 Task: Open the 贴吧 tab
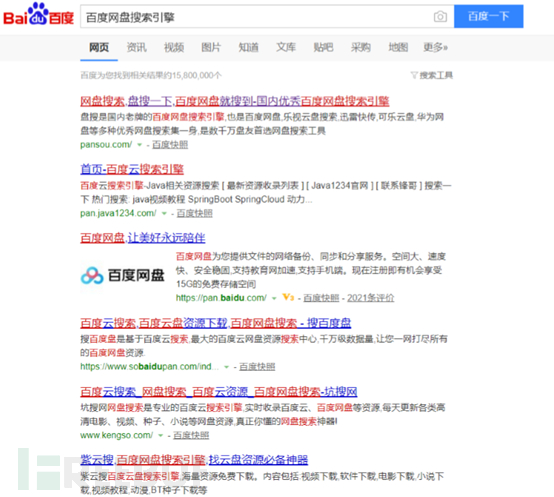(x=323, y=47)
